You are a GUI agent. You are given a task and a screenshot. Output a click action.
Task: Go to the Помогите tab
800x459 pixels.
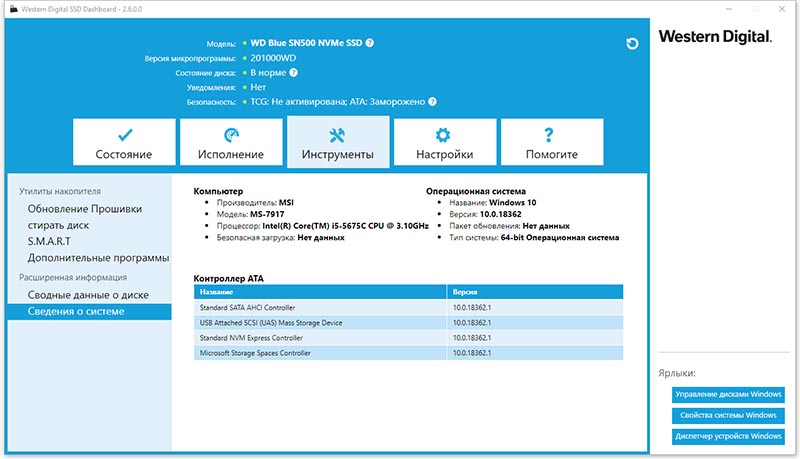point(552,142)
